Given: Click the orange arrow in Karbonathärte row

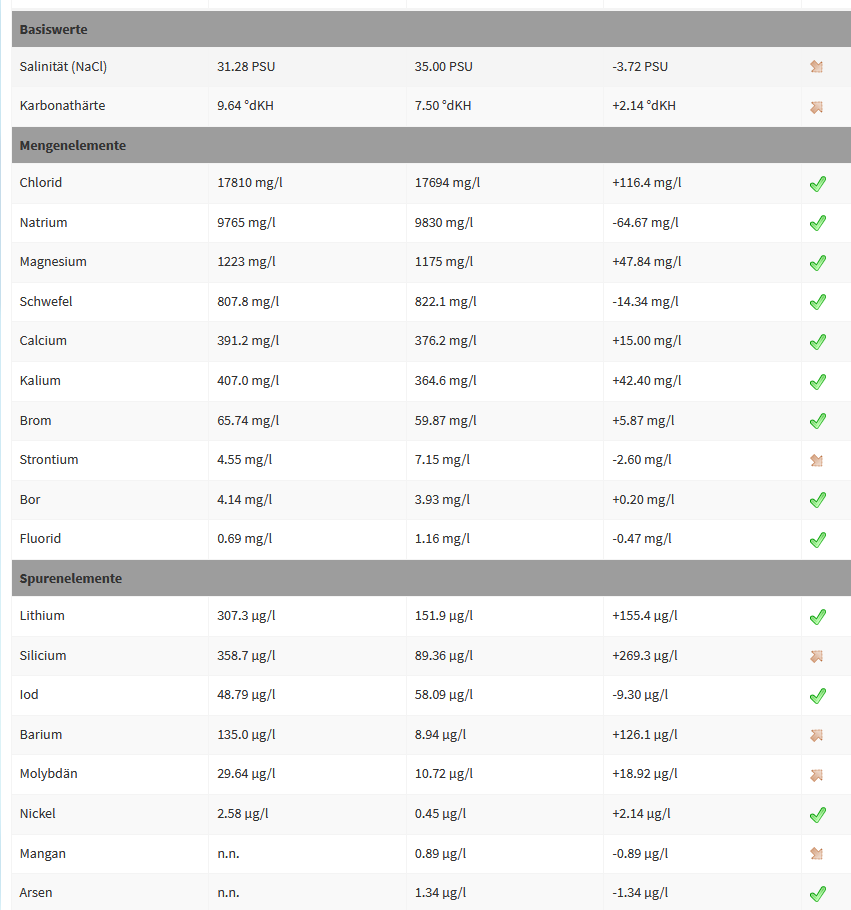Looking at the screenshot, I should pyautogui.click(x=816, y=106).
